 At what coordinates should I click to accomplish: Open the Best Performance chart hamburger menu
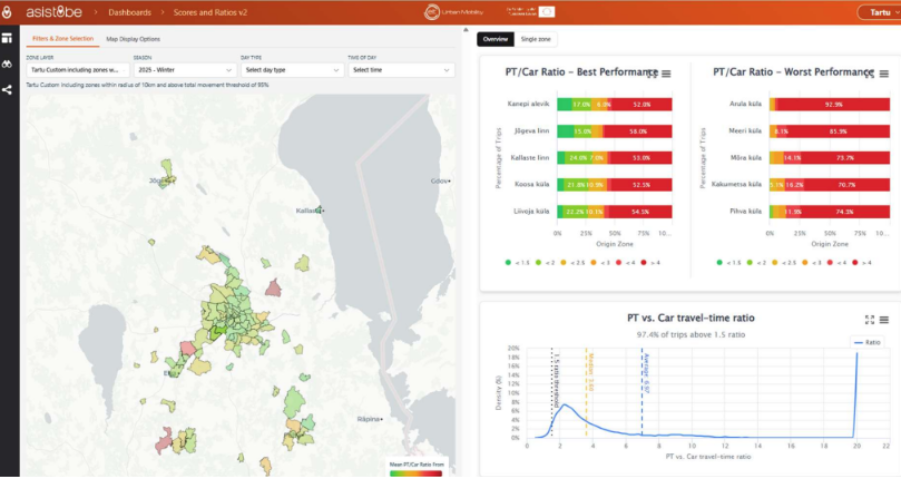(667, 74)
